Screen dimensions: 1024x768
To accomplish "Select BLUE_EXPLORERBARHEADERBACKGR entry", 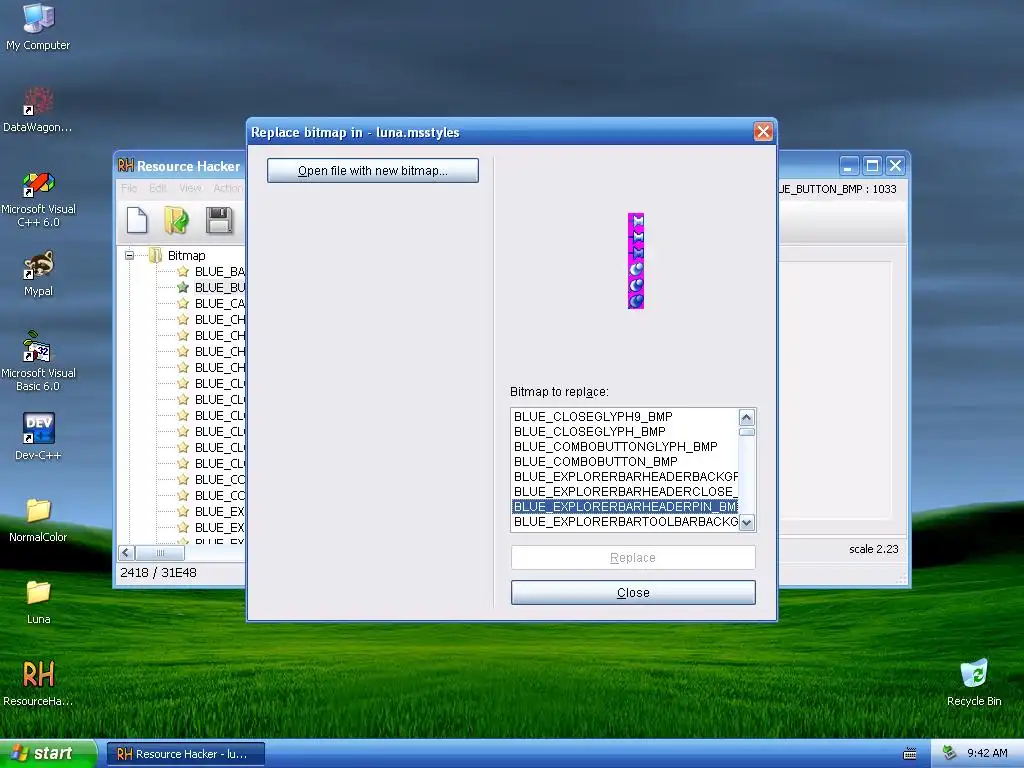I will [x=625, y=477].
